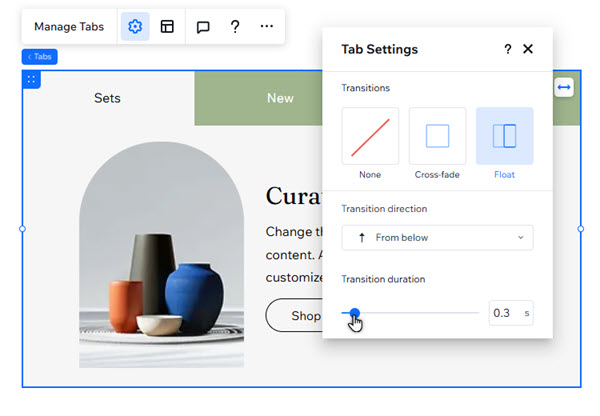Switch to the New tab
This screenshot has height=416, width=600.
tap(280, 98)
